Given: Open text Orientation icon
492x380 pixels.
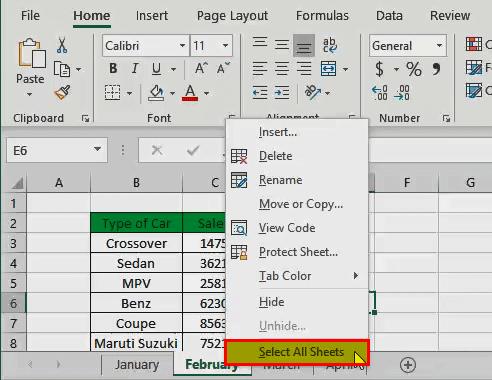Looking at the screenshot, I should click(x=313, y=92).
